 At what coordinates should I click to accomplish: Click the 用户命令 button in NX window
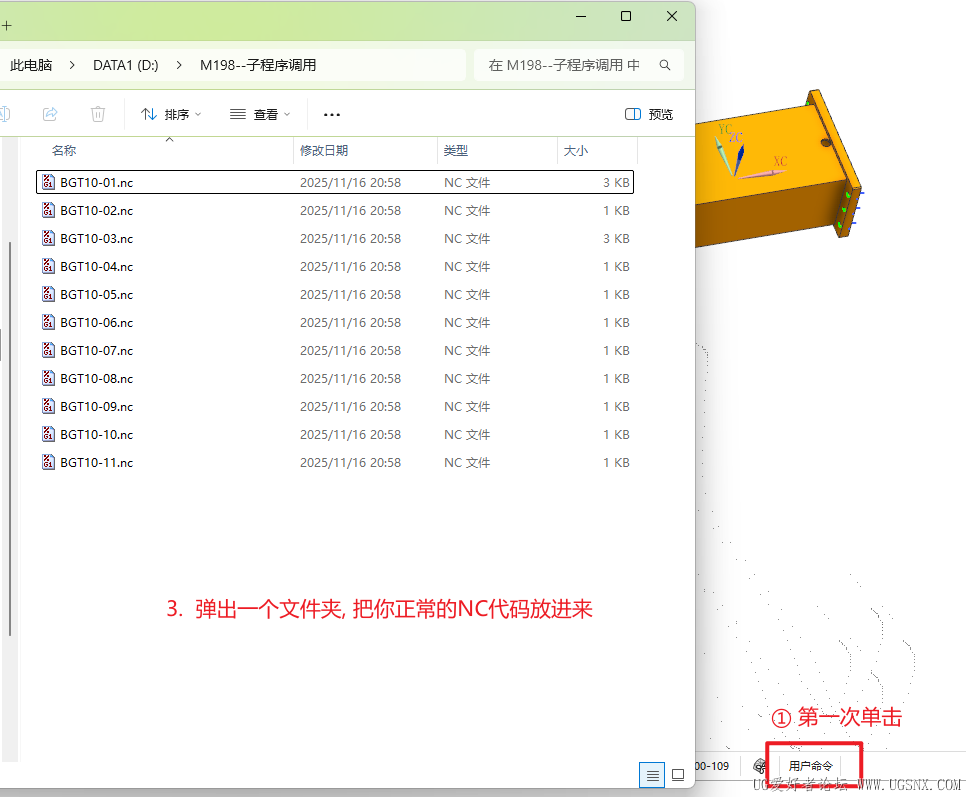coord(810,766)
